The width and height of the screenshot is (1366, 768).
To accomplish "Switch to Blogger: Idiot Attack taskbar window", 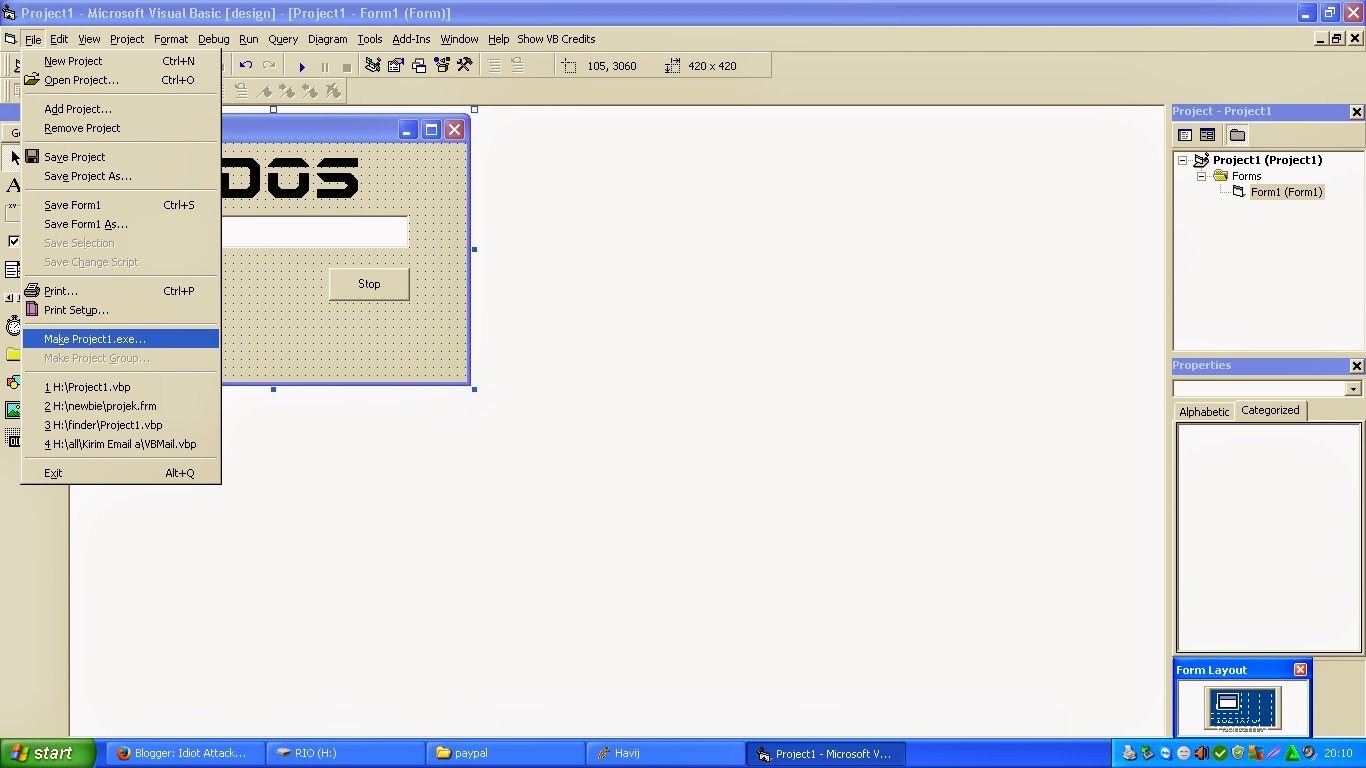I will pos(187,753).
